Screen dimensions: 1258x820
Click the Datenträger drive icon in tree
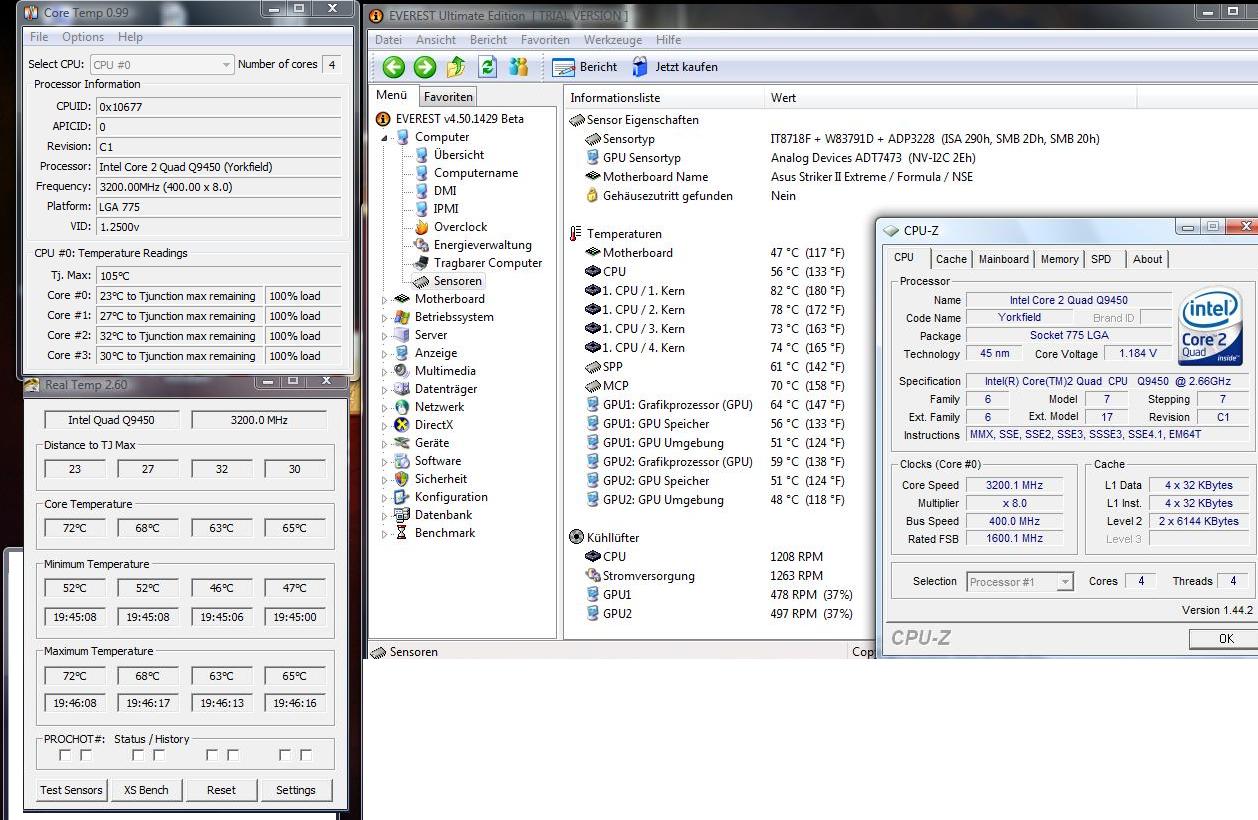pos(403,389)
